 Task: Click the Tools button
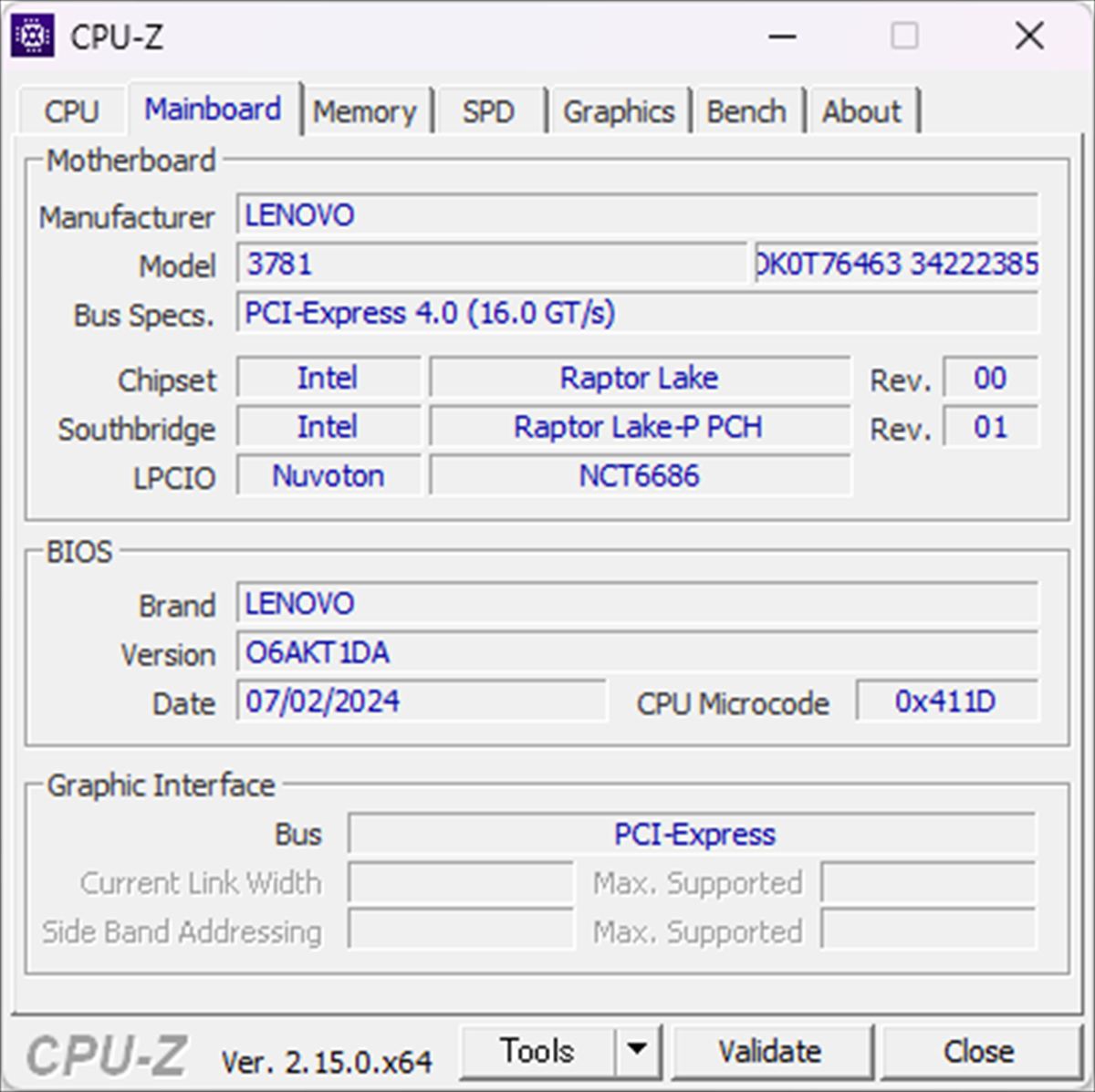coord(537,1051)
